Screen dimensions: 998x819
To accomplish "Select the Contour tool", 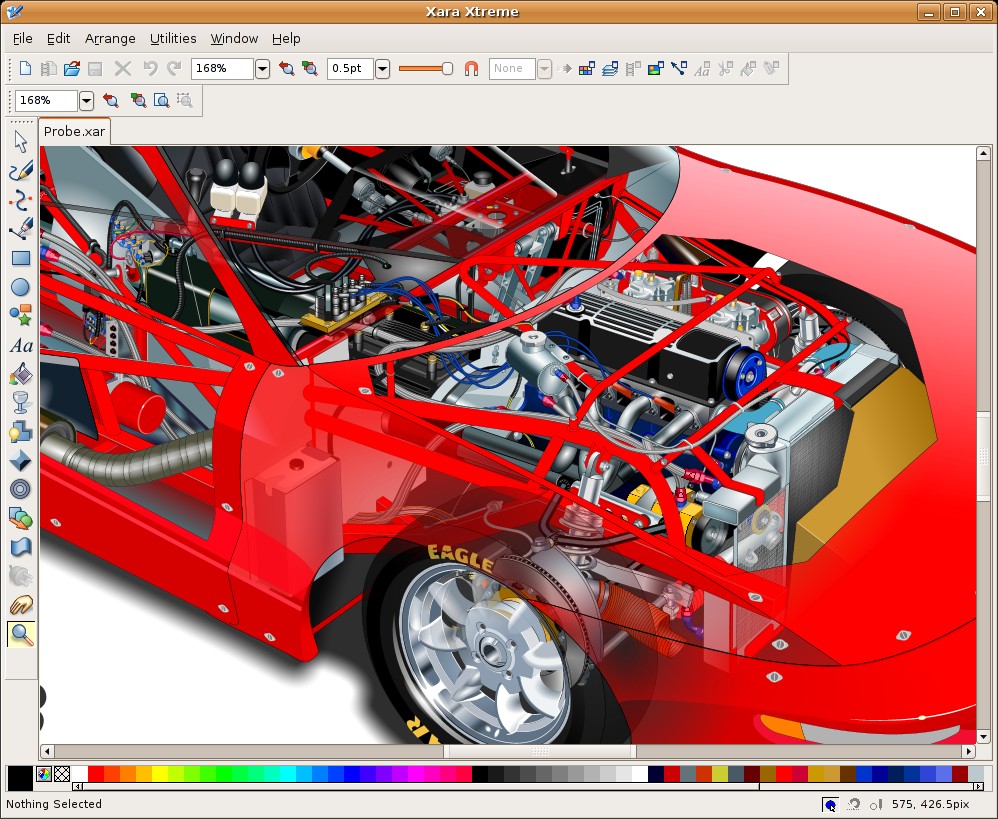I will pyautogui.click(x=20, y=489).
